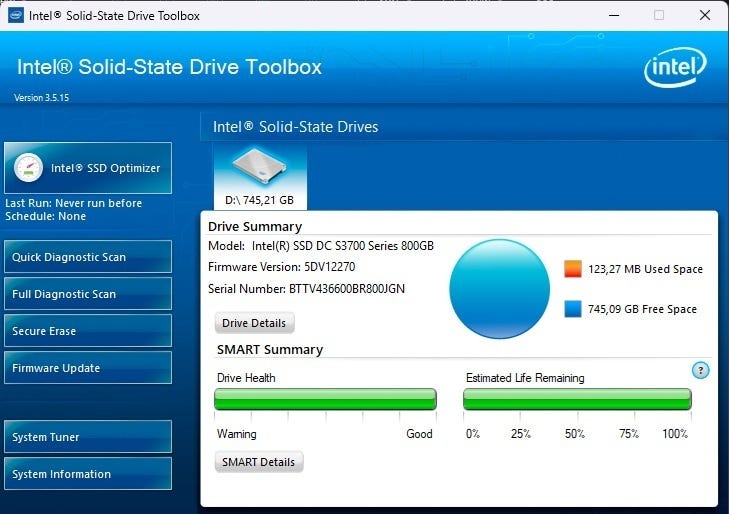Open the SMART Summary help question-mark icon
This screenshot has height=514, width=729.
(700, 370)
